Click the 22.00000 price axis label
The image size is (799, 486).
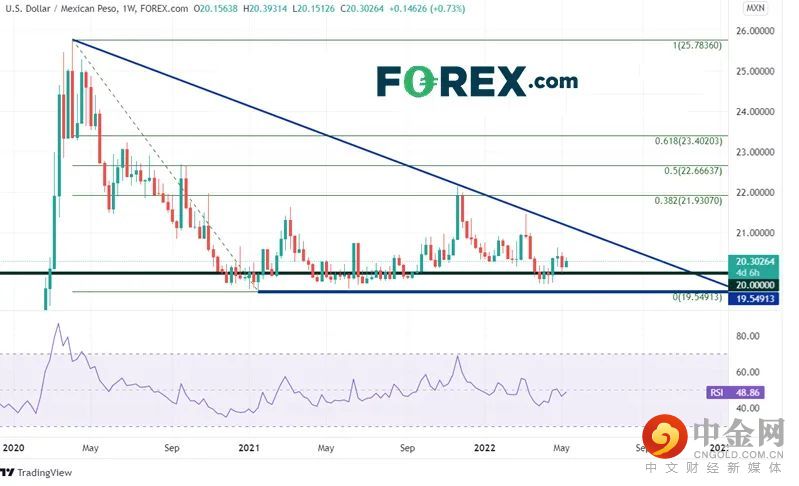click(755, 192)
